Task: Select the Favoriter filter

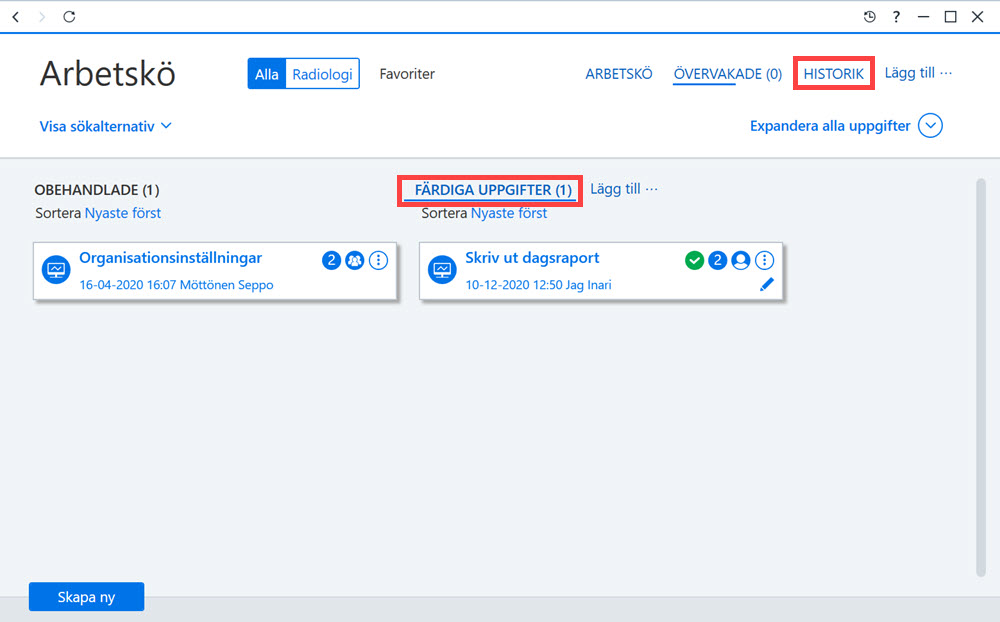Action: pos(407,74)
